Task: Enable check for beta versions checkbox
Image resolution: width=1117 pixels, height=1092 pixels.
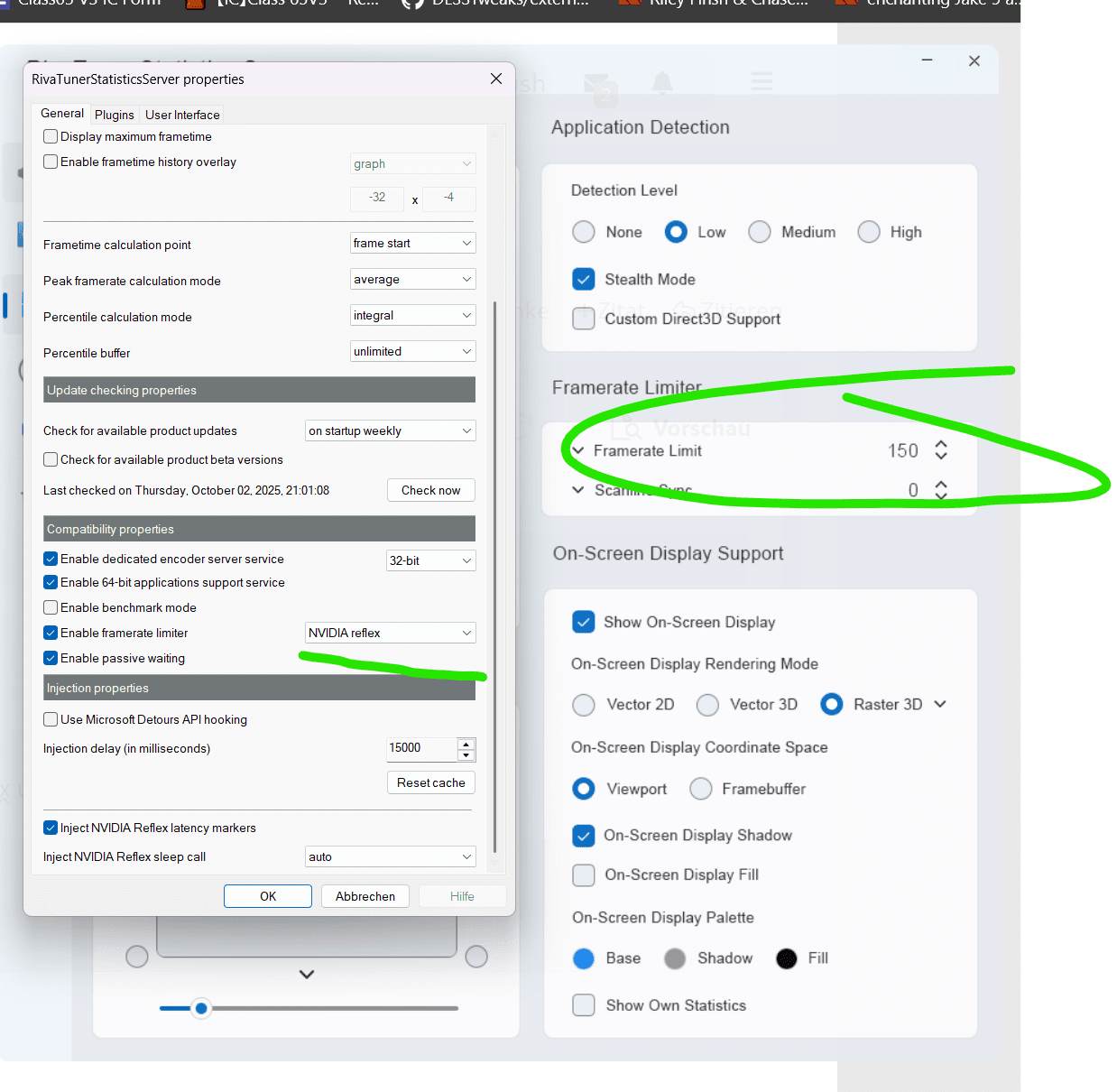Action: [x=51, y=459]
